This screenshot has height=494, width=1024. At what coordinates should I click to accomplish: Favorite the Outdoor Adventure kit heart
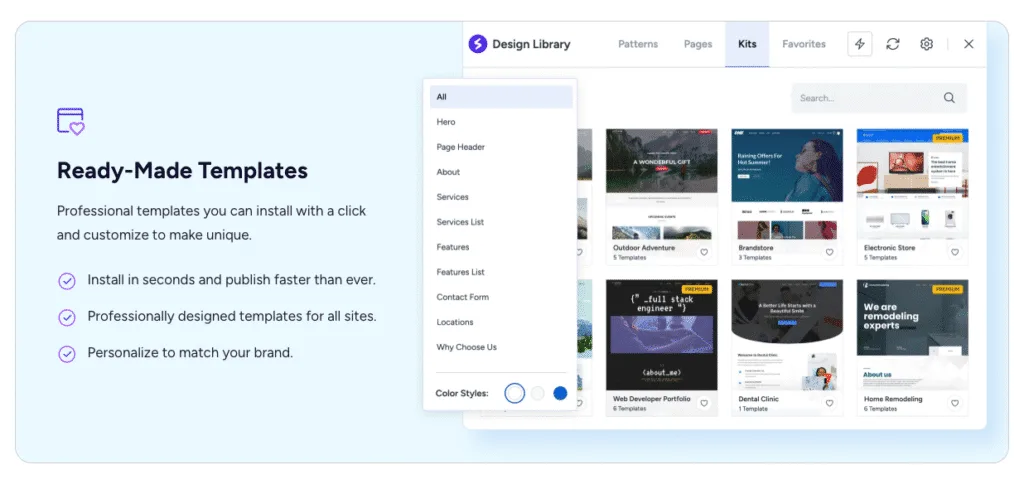click(704, 252)
